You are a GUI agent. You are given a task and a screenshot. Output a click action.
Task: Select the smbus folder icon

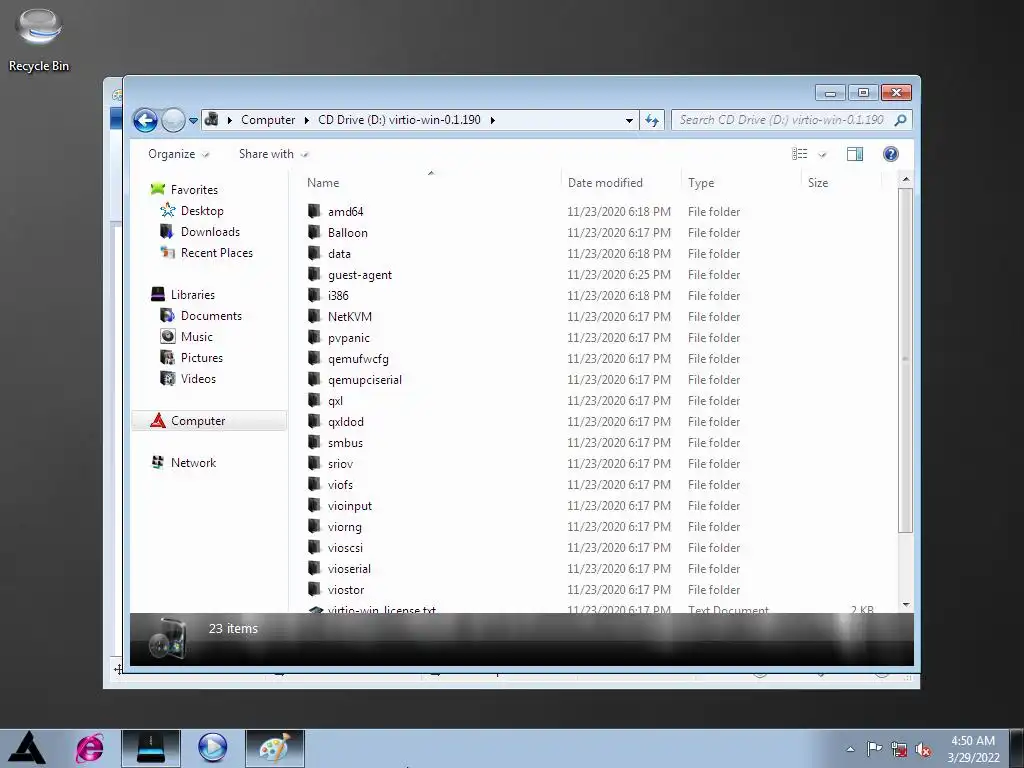[315, 442]
